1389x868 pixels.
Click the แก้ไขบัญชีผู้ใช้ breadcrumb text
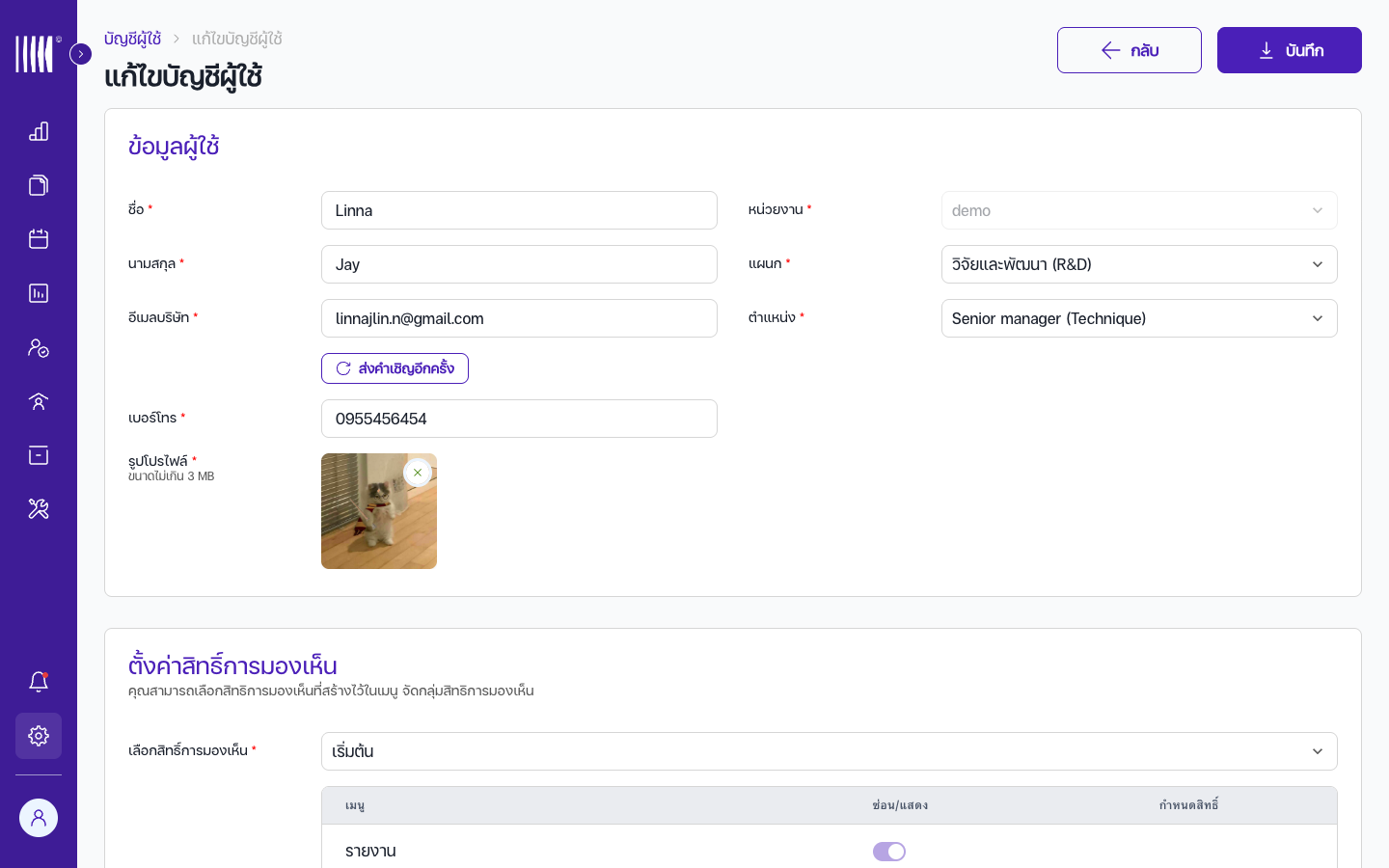click(237, 39)
